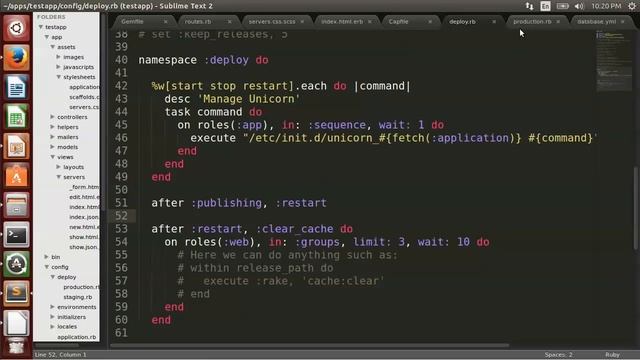This screenshot has width=640, height=360.
Task: Expand the layouts folder
Action: (x=58, y=167)
